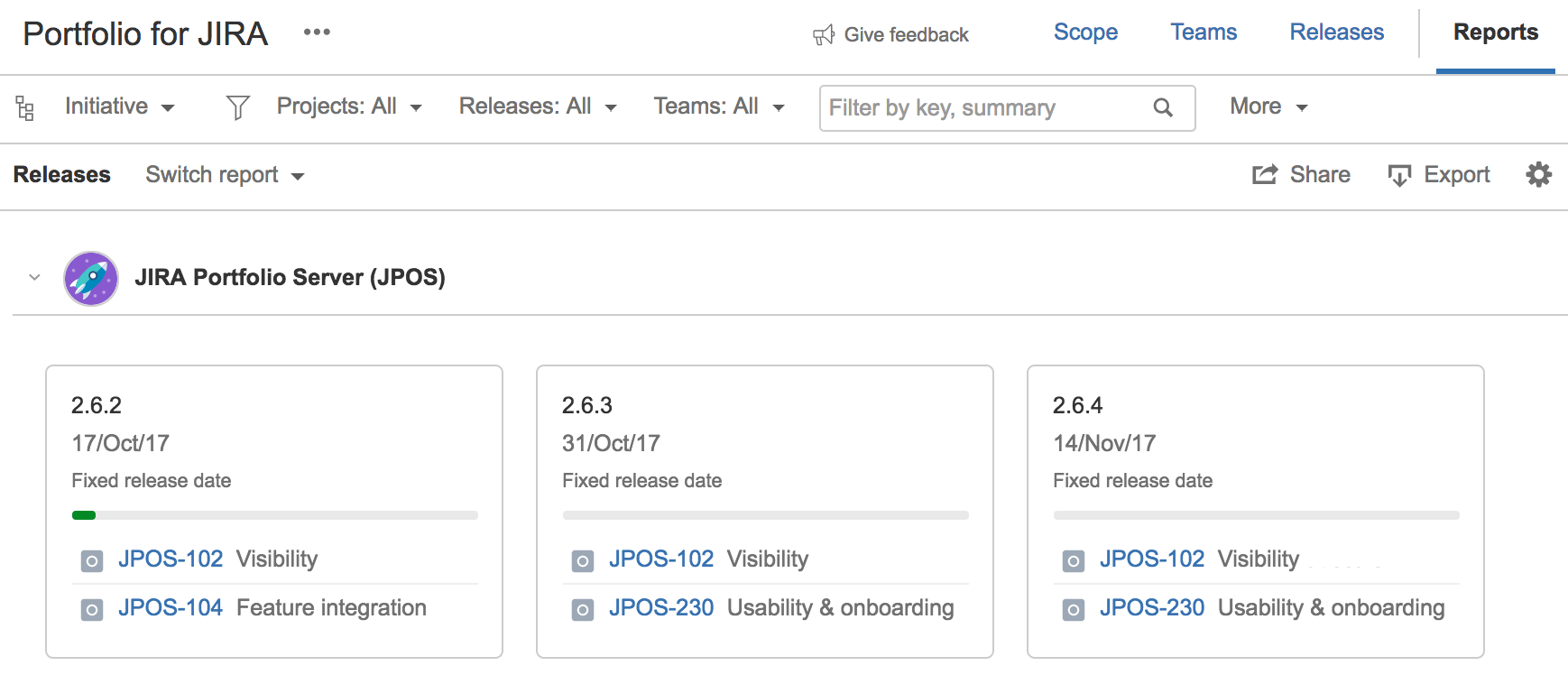This screenshot has width=1568, height=684.
Task: Click Visibility summary in release 2.6.3
Action: (768, 559)
